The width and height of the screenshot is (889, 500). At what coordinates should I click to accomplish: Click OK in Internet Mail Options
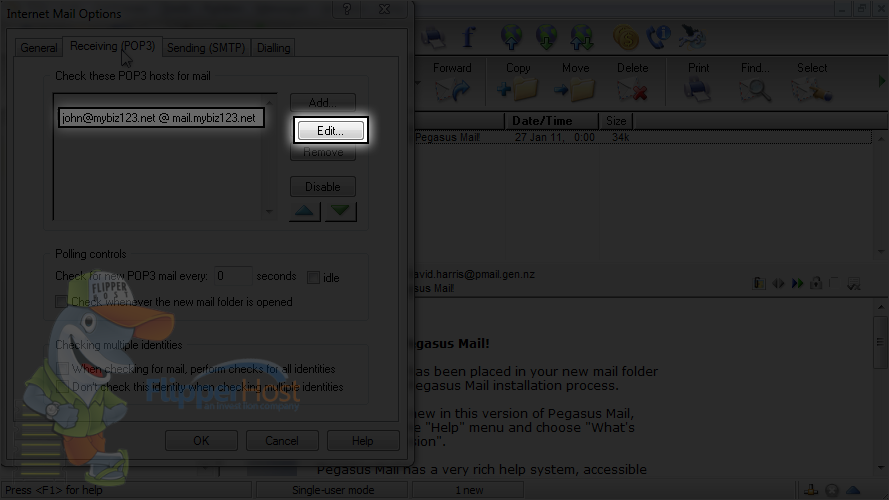201,440
